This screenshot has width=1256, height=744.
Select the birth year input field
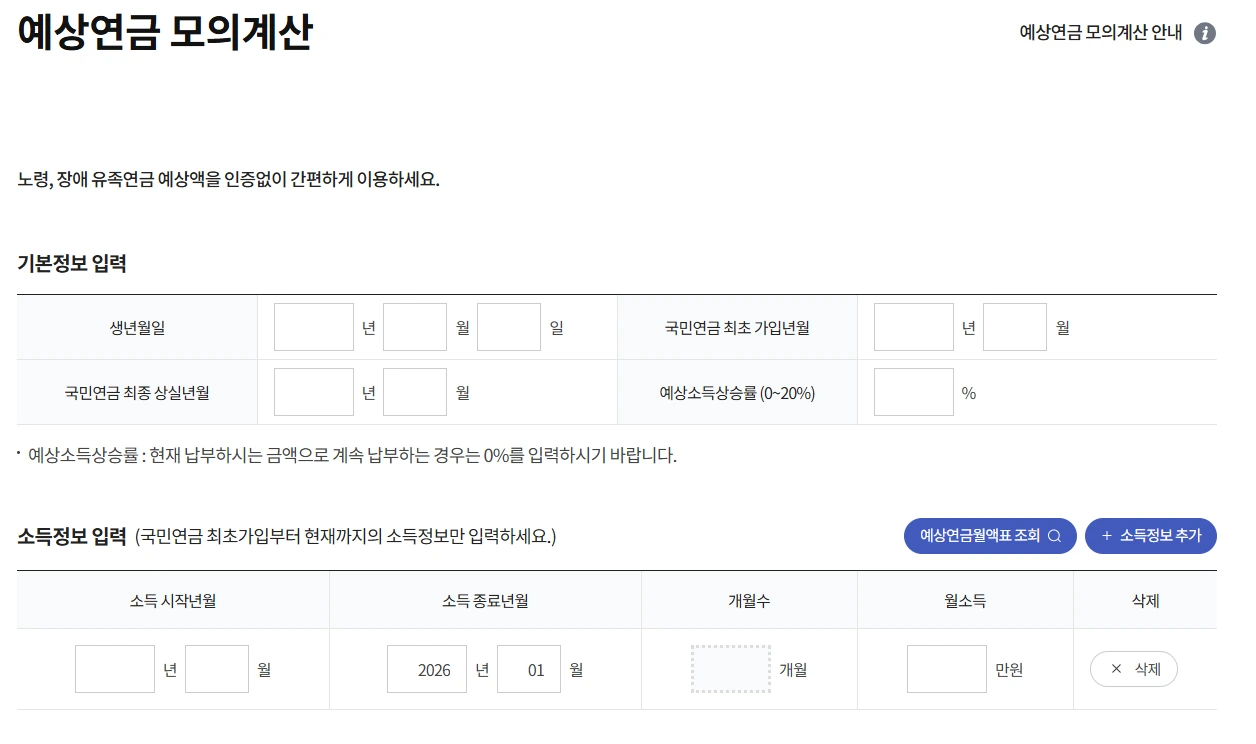coord(313,327)
